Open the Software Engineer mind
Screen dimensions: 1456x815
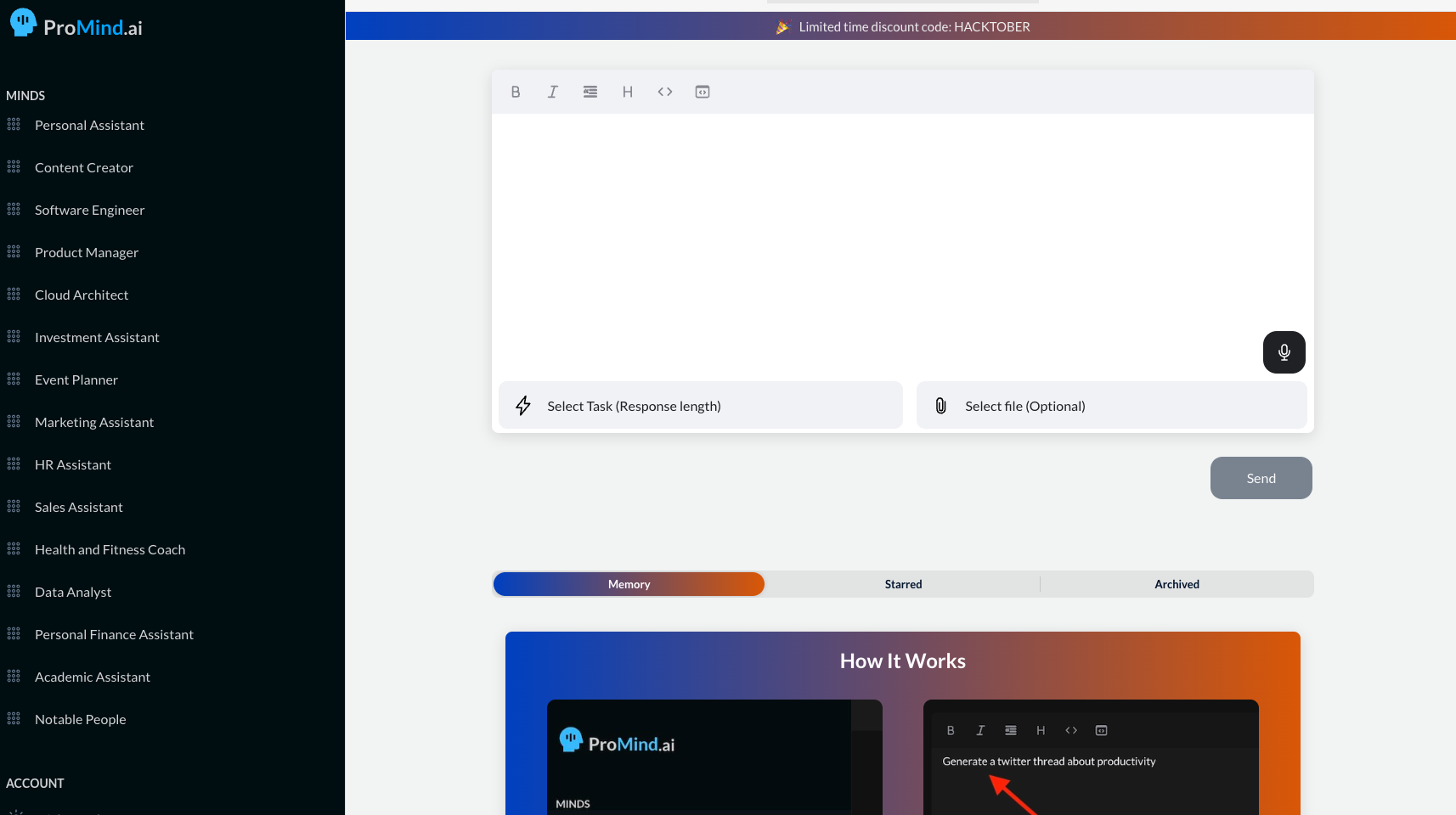89,210
